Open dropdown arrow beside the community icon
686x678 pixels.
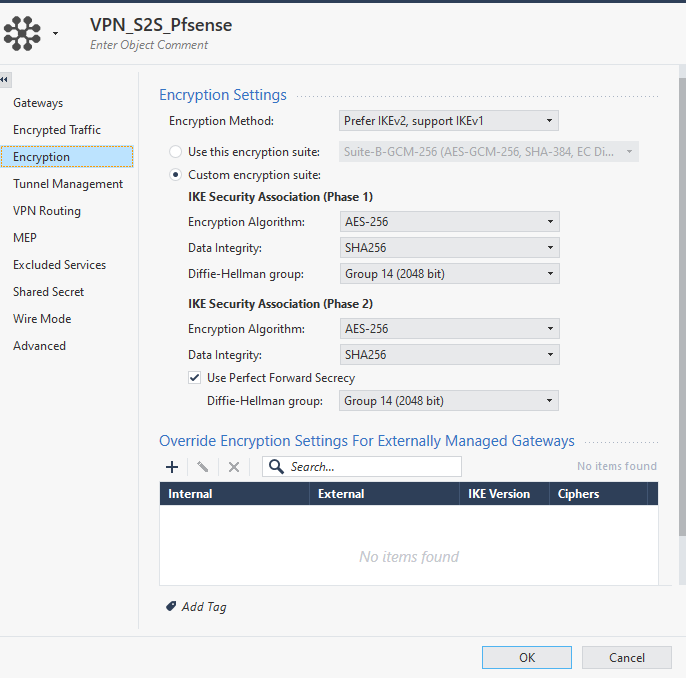point(55,34)
